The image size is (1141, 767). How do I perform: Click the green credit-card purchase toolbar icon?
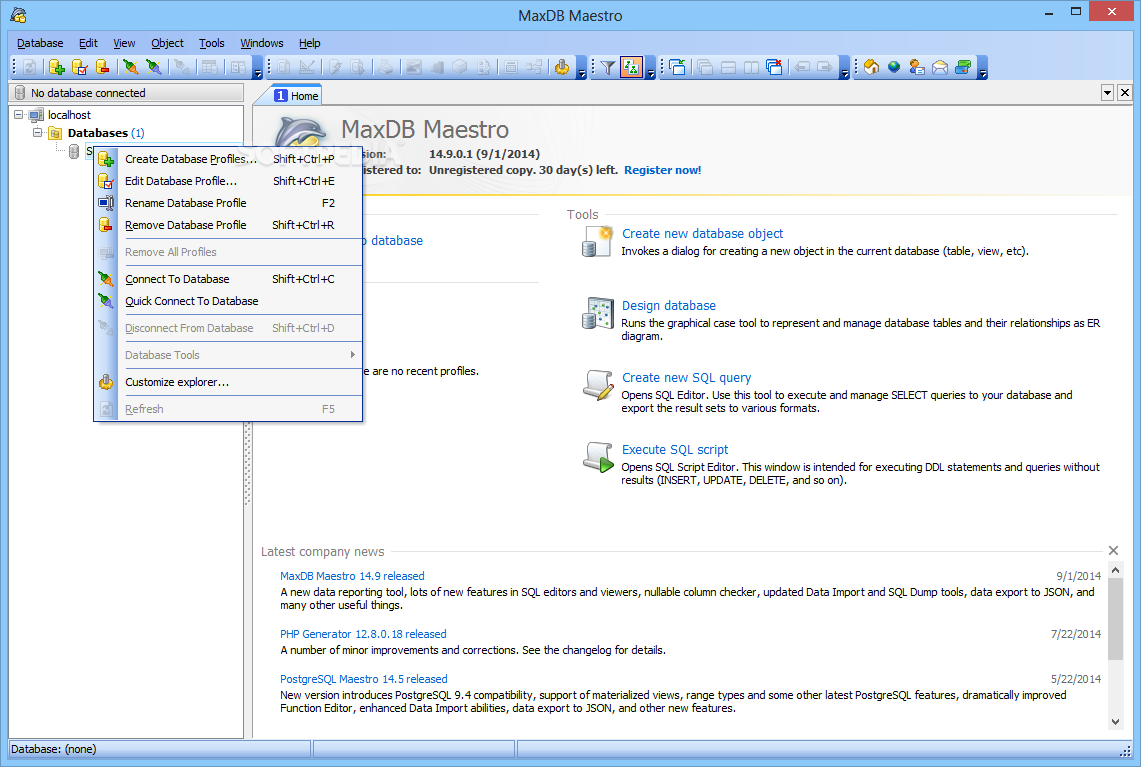click(963, 68)
